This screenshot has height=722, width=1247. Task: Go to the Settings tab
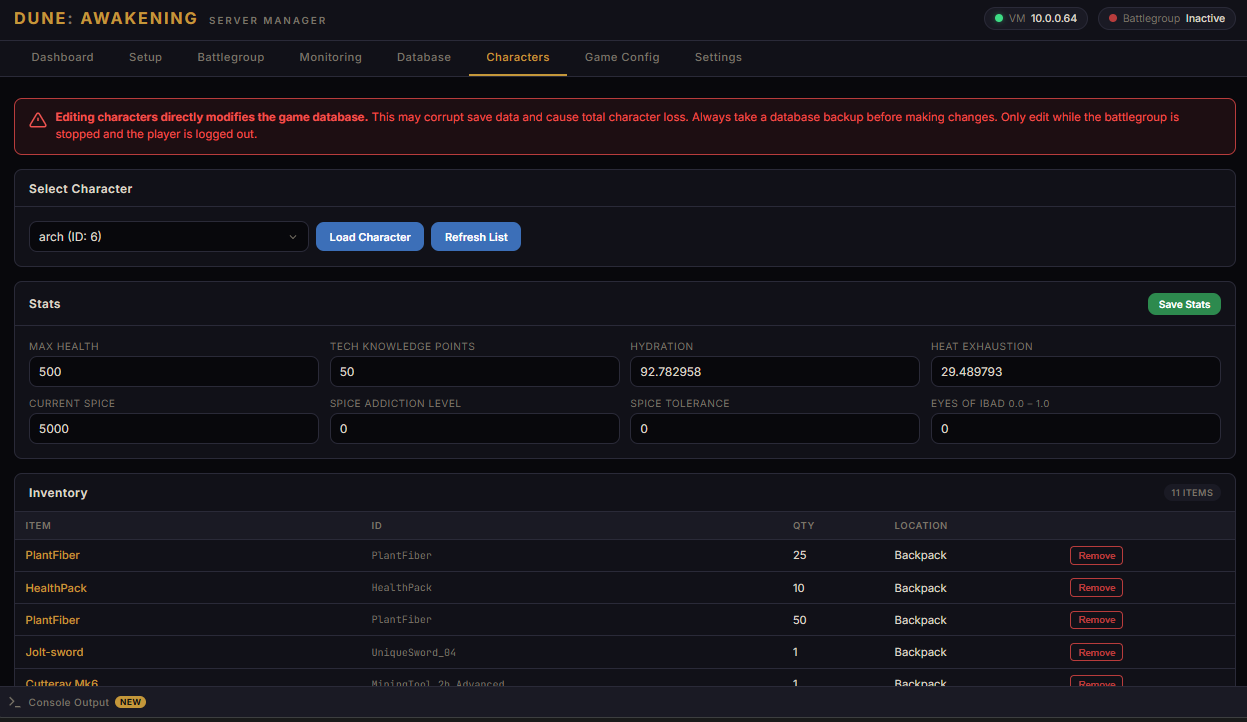(718, 57)
